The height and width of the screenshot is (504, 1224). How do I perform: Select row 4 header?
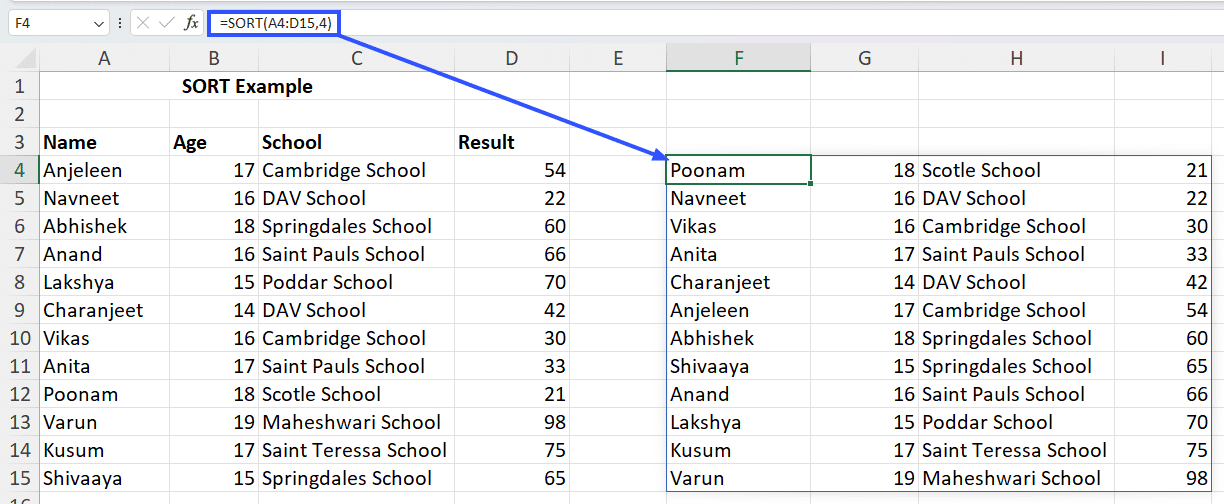pos(20,170)
